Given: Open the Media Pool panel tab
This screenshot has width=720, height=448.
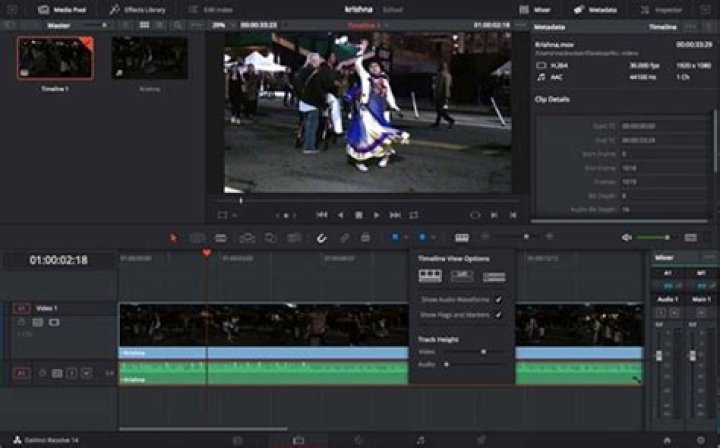Looking at the screenshot, I should click(62, 10).
